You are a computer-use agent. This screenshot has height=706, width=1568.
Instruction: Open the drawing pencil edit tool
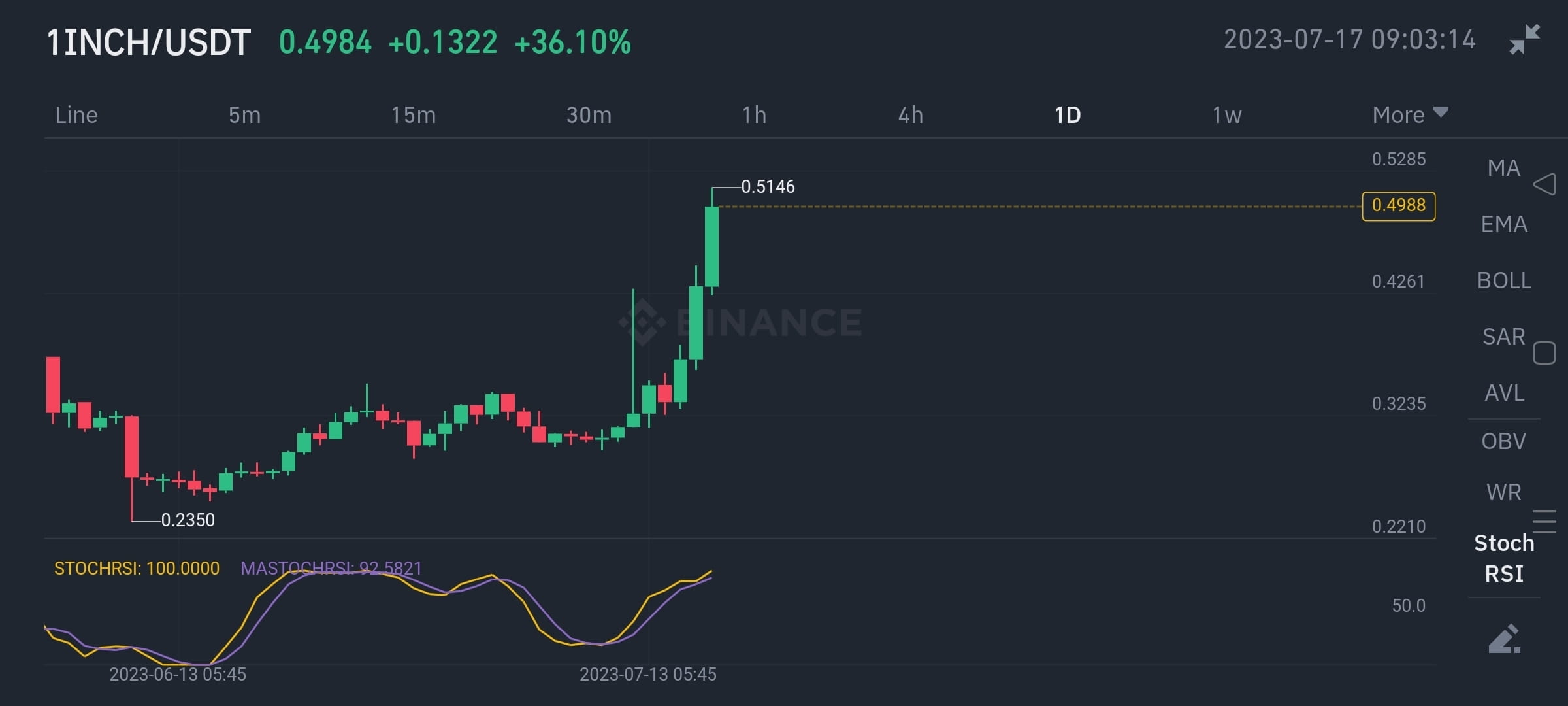[x=1504, y=639]
